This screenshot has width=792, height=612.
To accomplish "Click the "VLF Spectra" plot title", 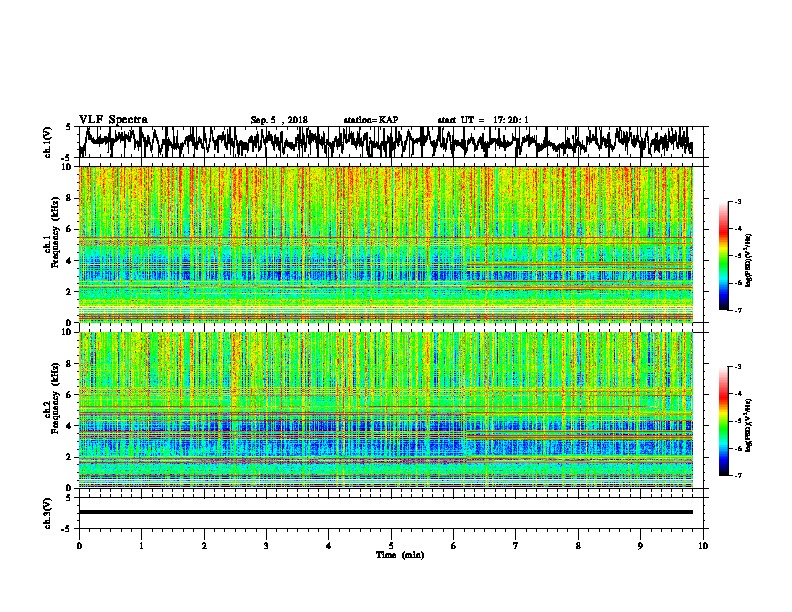I will (113, 120).
